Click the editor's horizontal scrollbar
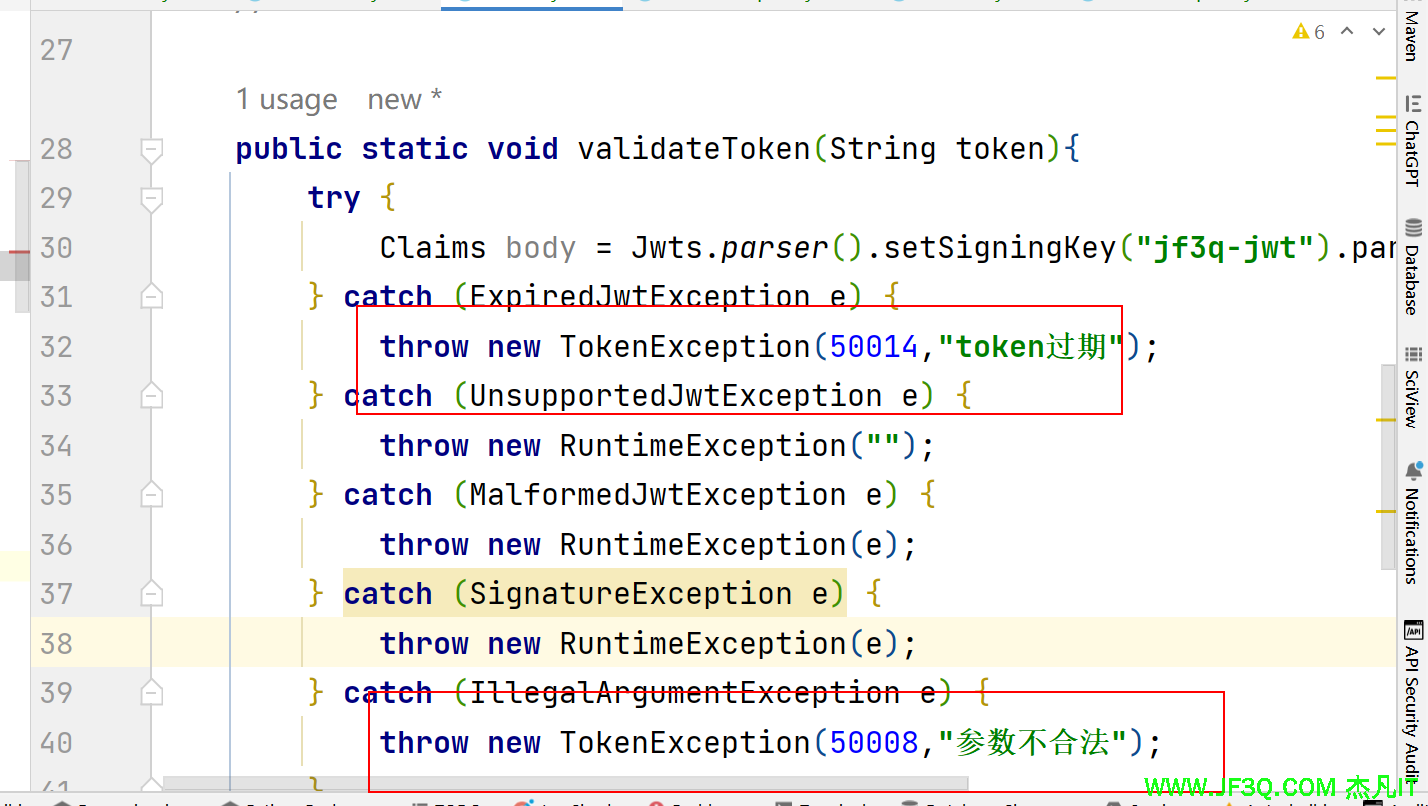 click(565, 781)
